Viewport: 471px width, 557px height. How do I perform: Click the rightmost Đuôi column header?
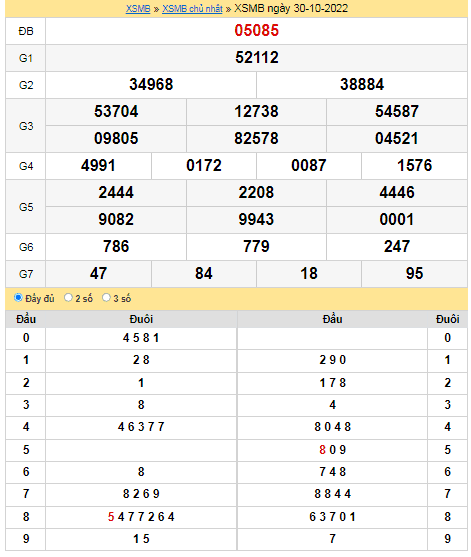coord(447,319)
